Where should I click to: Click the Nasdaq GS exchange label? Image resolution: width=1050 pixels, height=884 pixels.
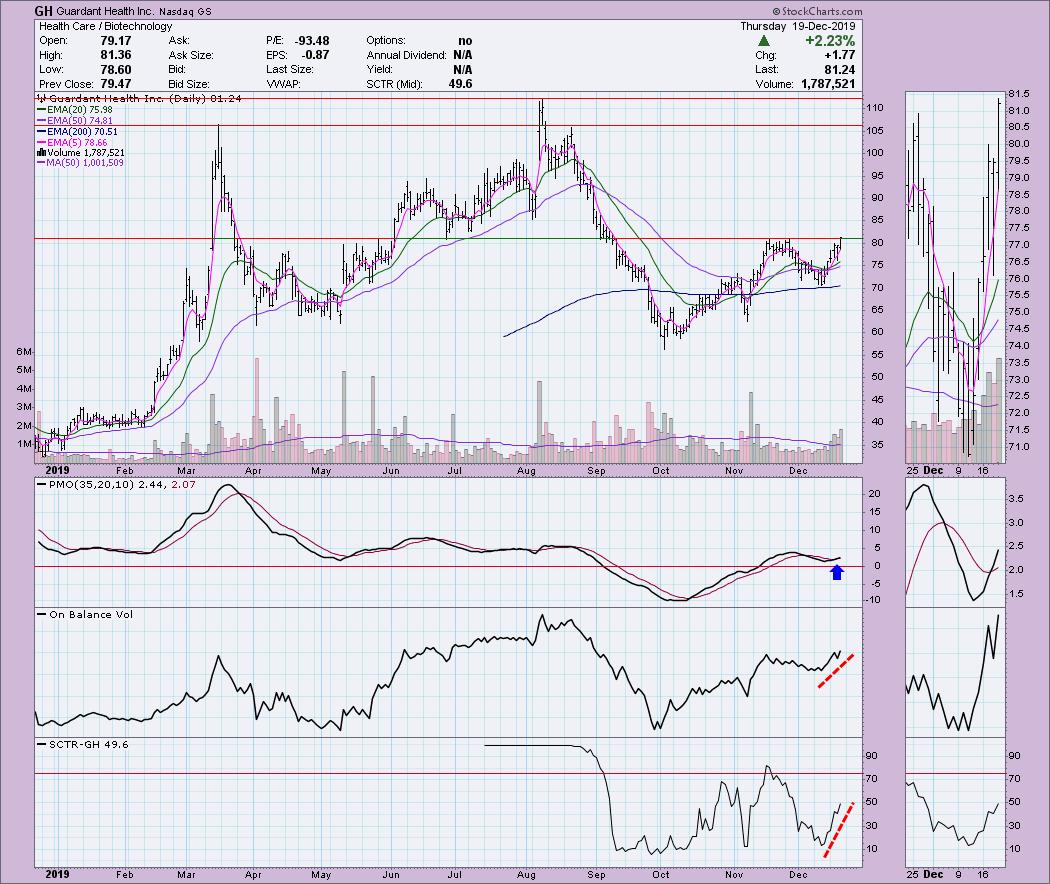coord(187,12)
